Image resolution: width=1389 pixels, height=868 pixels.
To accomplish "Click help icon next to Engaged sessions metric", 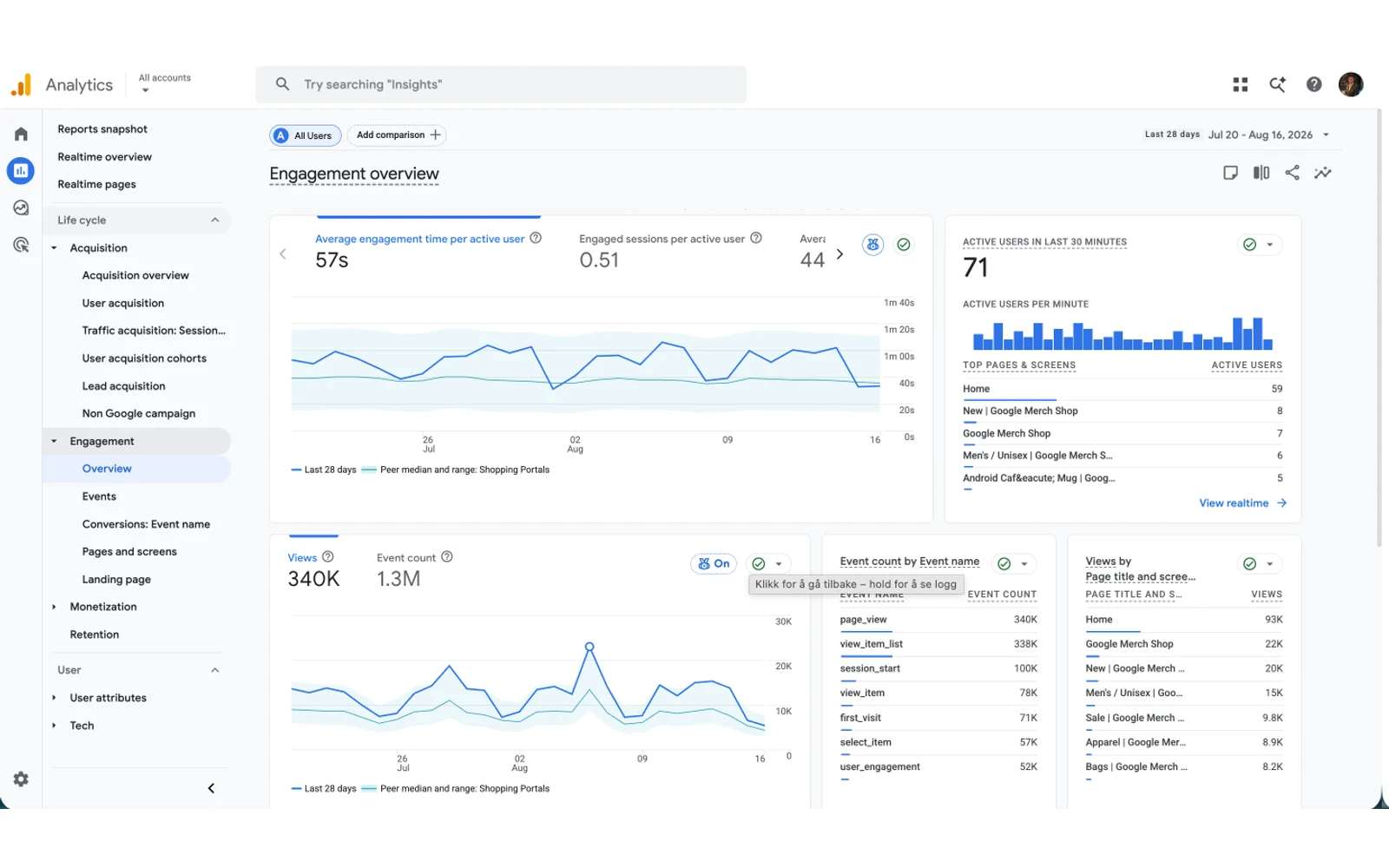I will (x=756, y=238).
